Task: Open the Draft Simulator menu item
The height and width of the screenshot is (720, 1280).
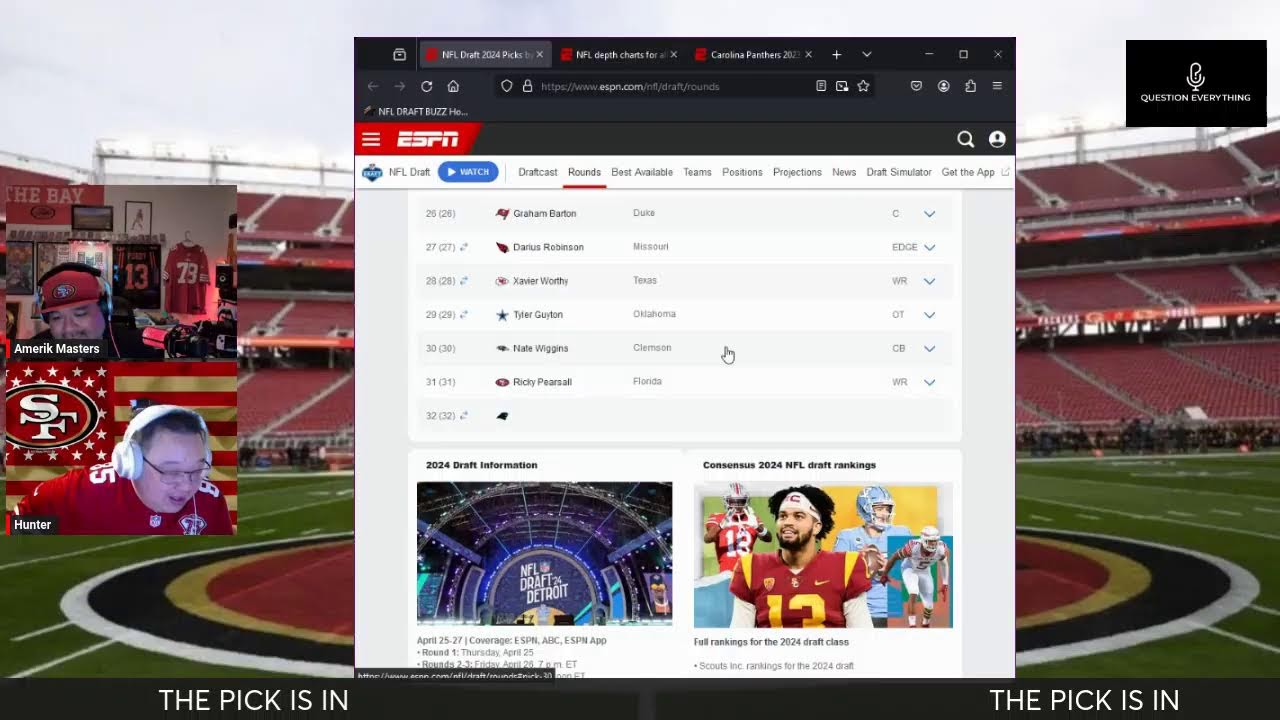Action: [x=899, y=172]
